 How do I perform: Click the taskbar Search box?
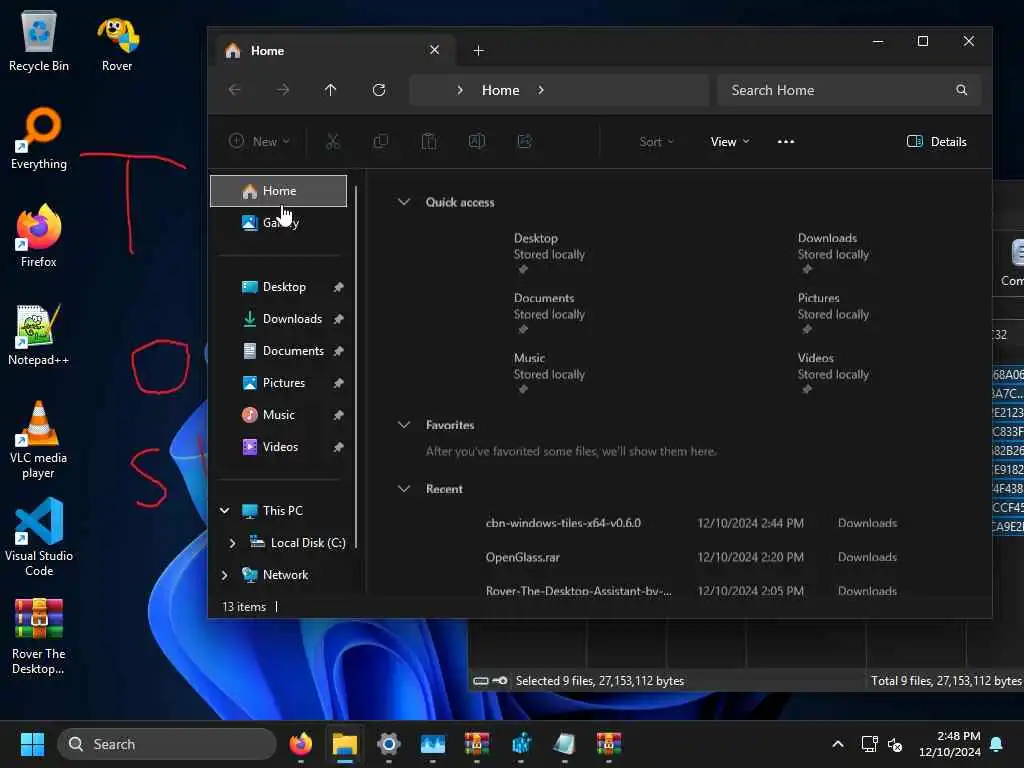click(x=167, y=744)
